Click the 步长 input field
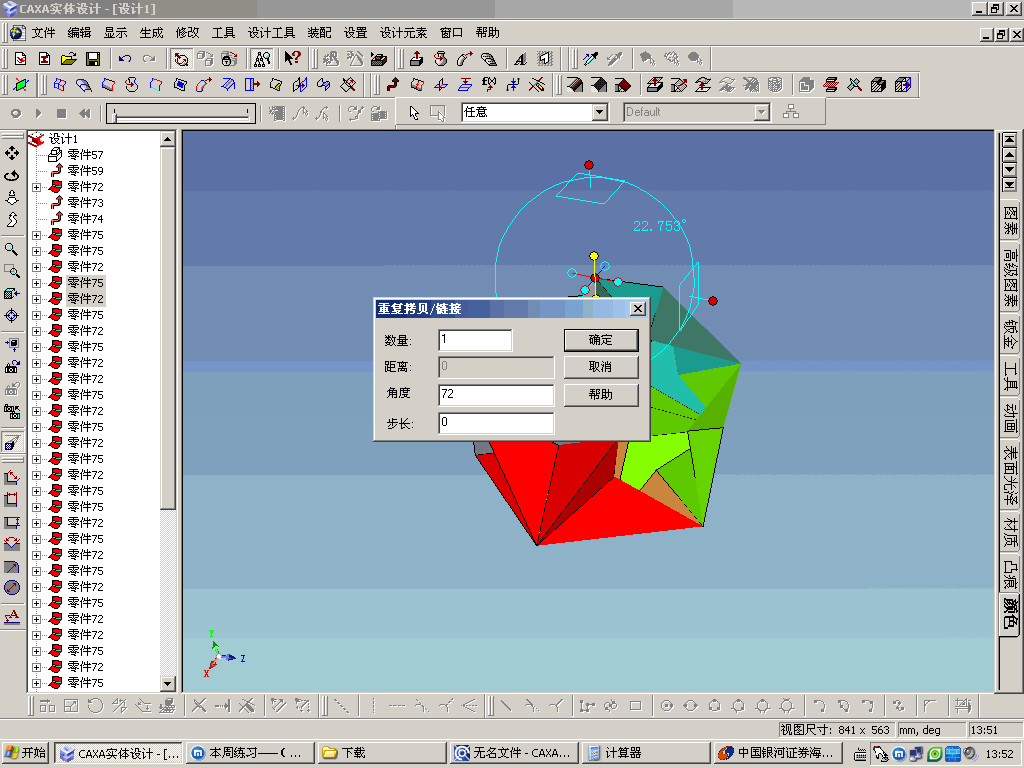This screenshot has height=768, width=1024. pyautogui.click(x=496, y=422)
